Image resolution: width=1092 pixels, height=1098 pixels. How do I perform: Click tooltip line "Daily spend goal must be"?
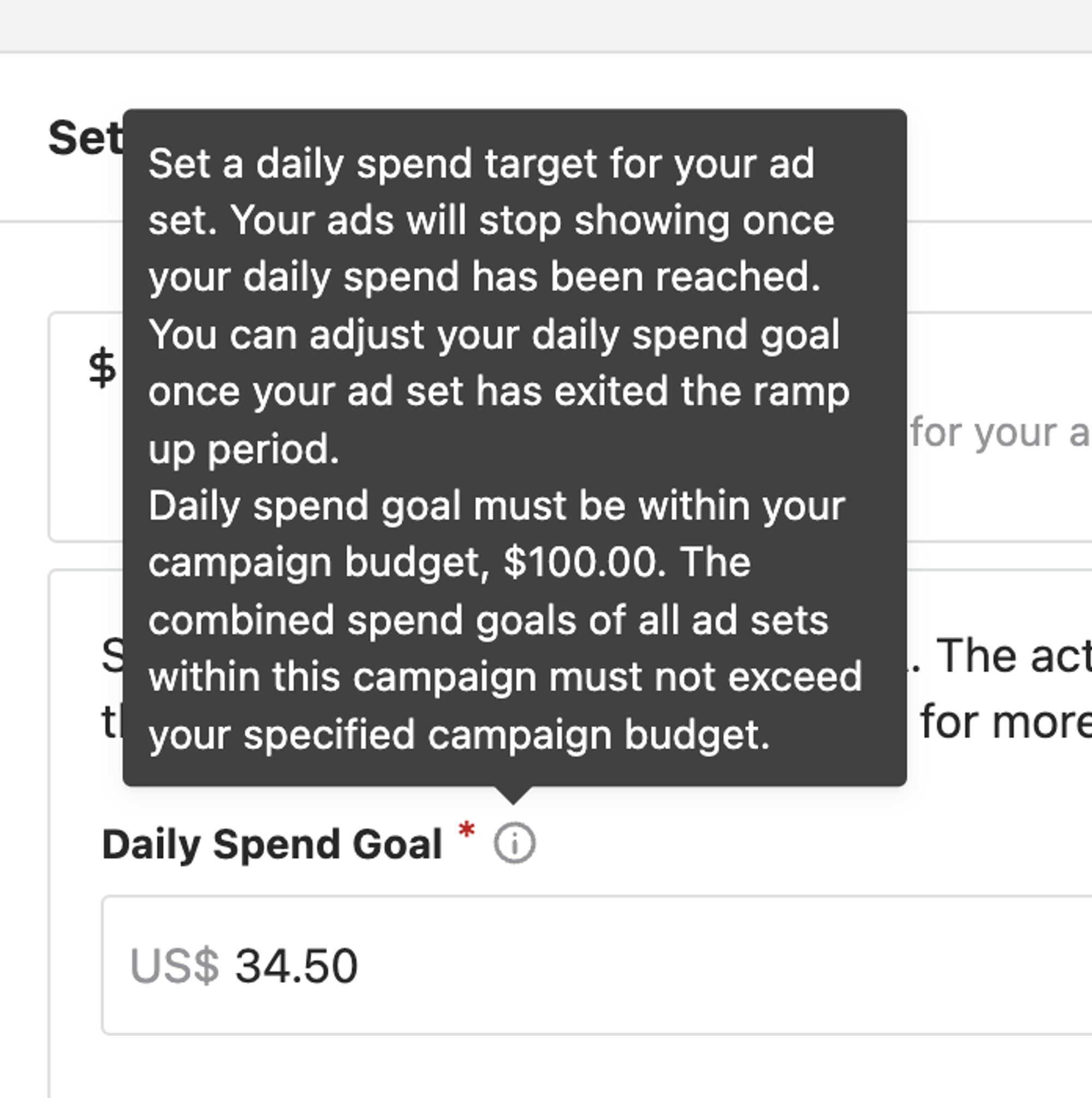[x=496, y=506]
